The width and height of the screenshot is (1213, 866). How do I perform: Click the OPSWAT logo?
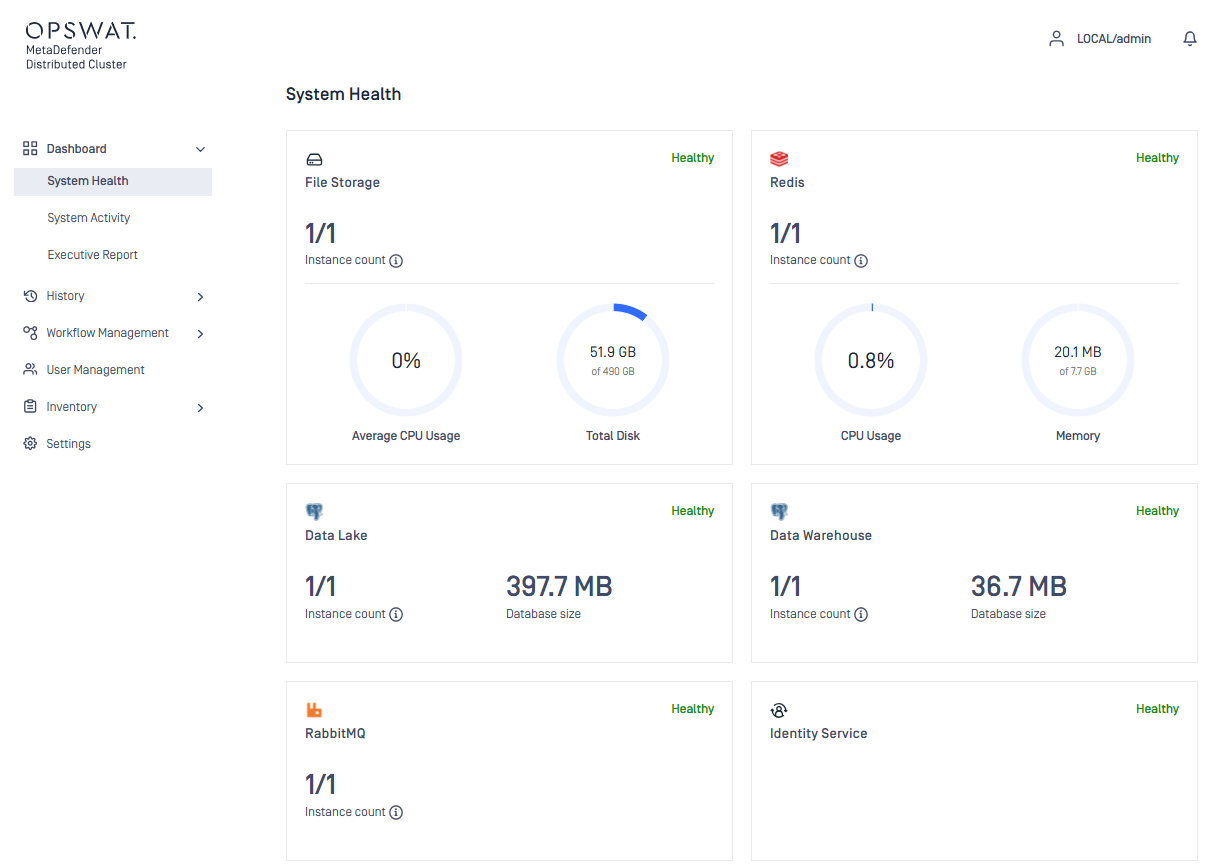pyautogui.click(x=80, y=31)
